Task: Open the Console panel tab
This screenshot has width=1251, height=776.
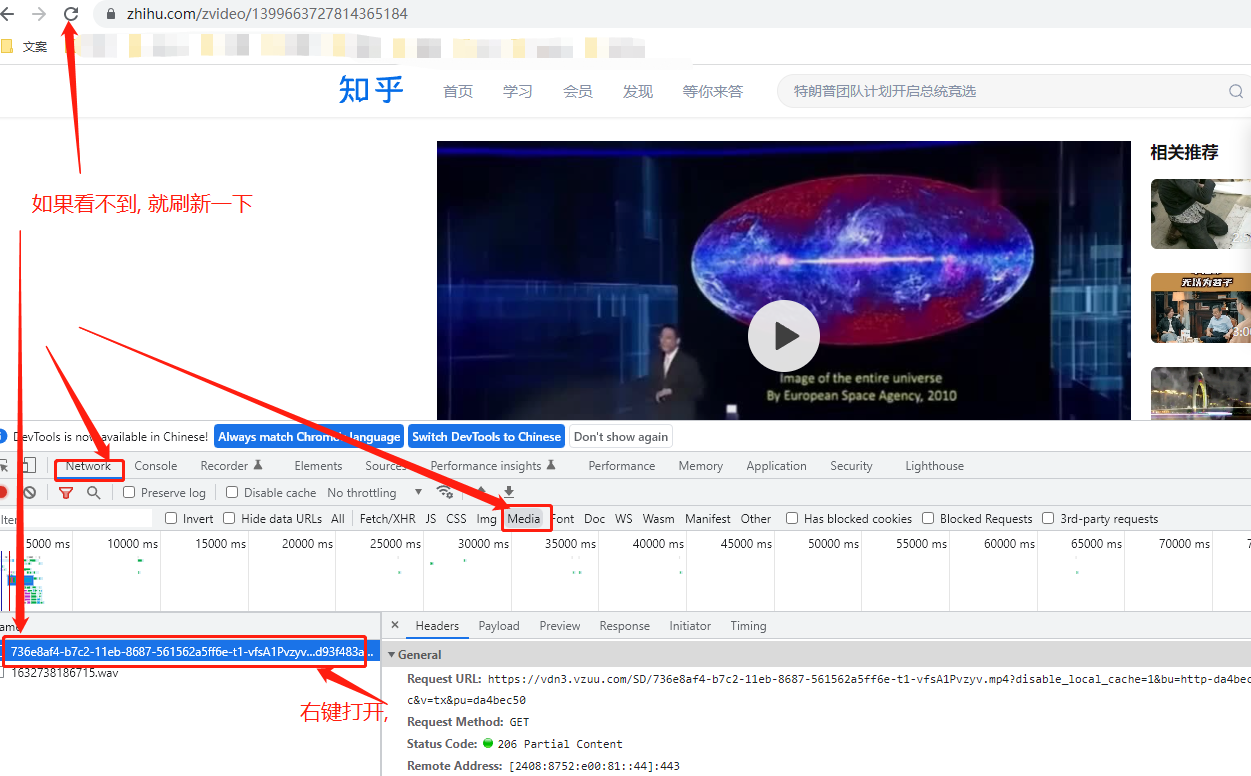Action: pos(156,466)
